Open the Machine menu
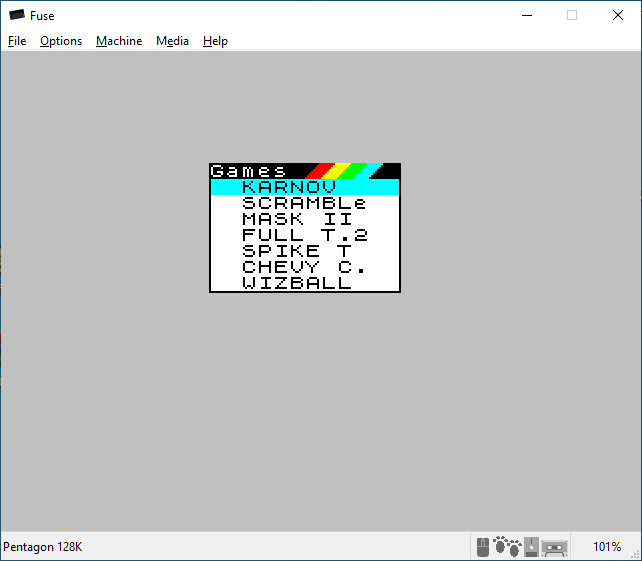Image resolution: width=642 pixels, height=561 pixels. pyautogui.click(x=119, y=41)
